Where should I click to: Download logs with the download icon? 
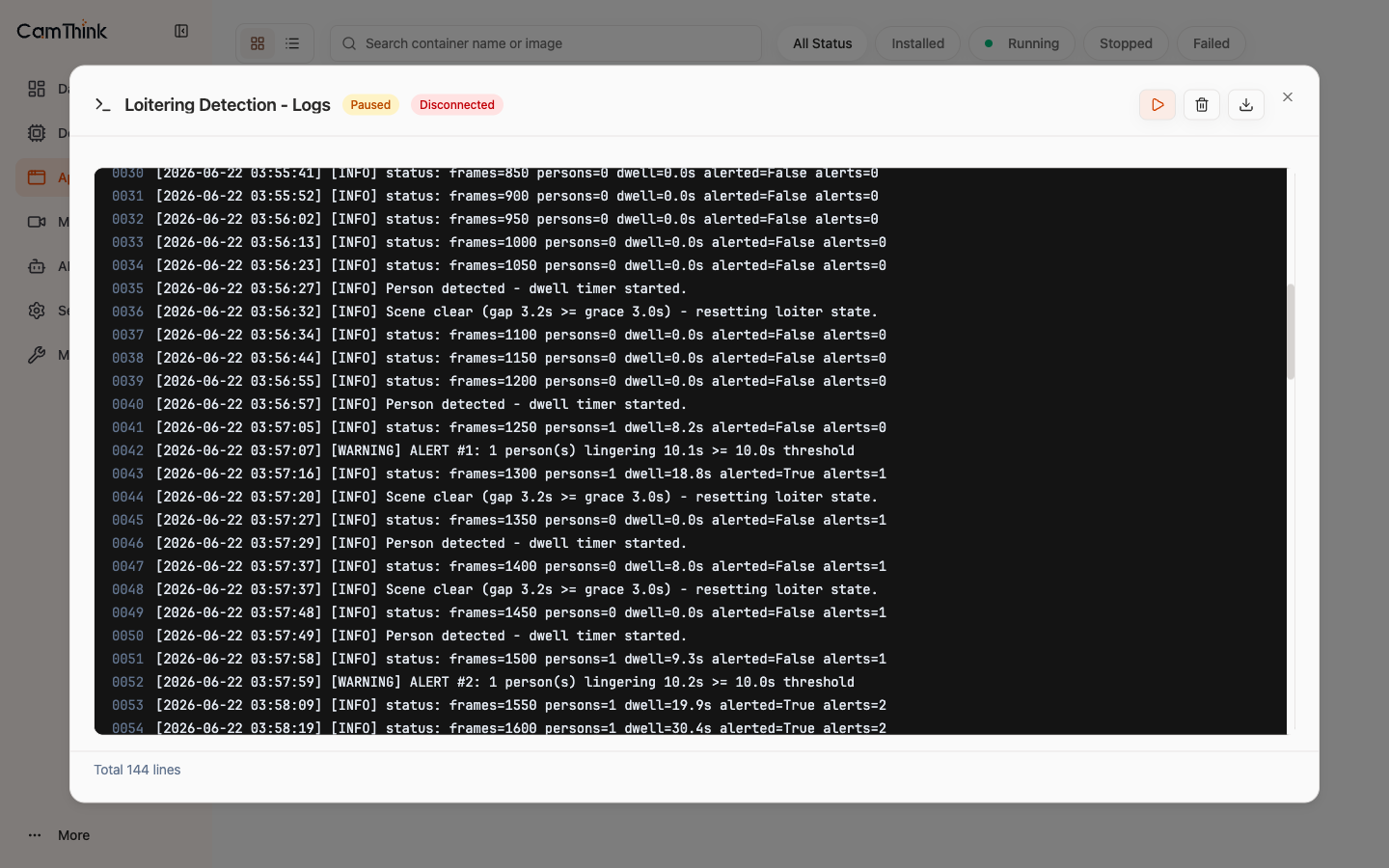click(x=1246, y=105)
